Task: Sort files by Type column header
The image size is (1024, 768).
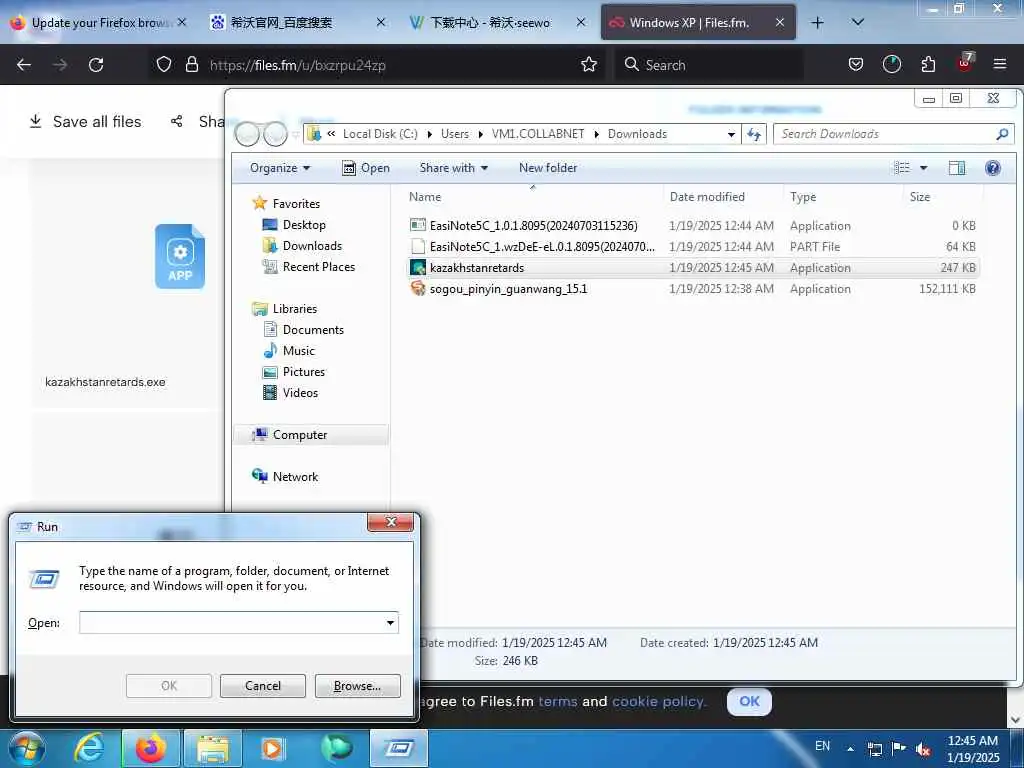Action: click(x=803, y=197)
